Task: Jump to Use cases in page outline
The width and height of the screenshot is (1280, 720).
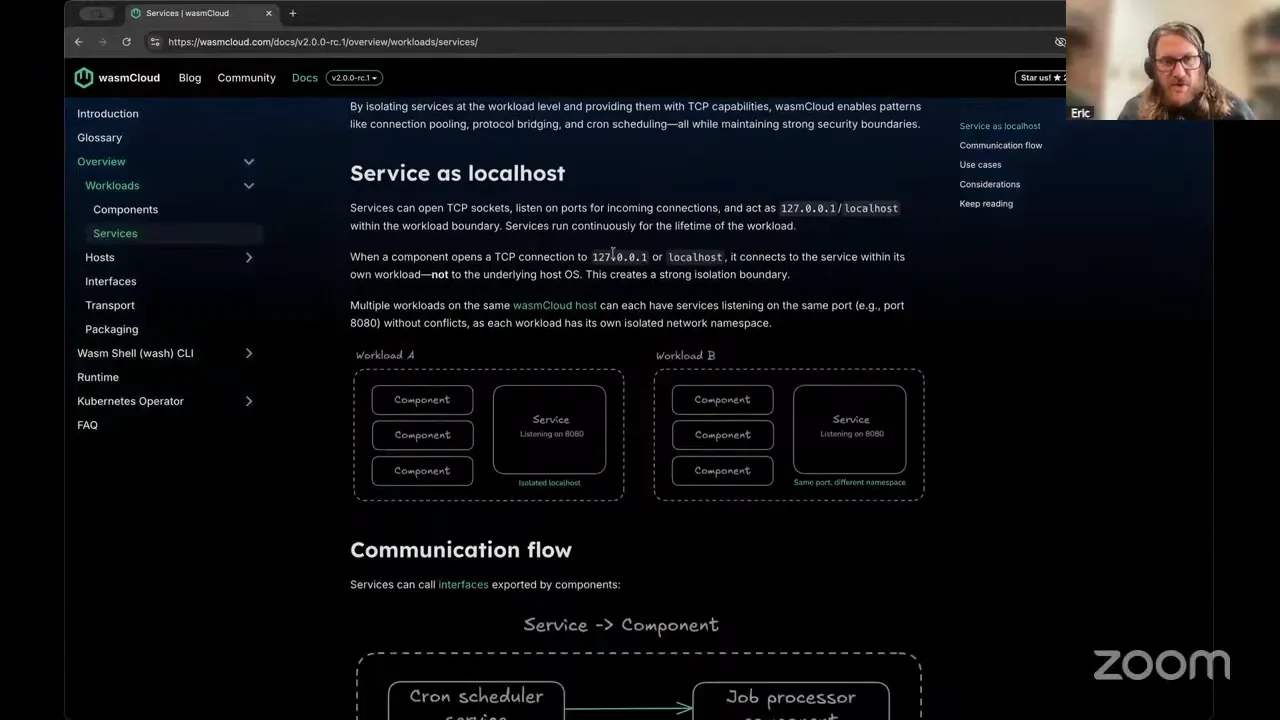Action: (980, 165)
